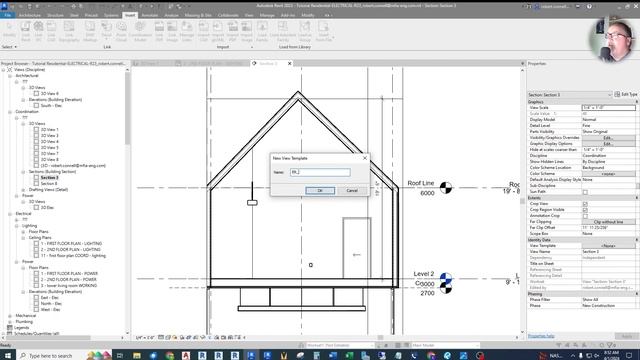Click Cancel in New View Template dialog
This screenshot has width=640, height=360.
pos(352,191)
